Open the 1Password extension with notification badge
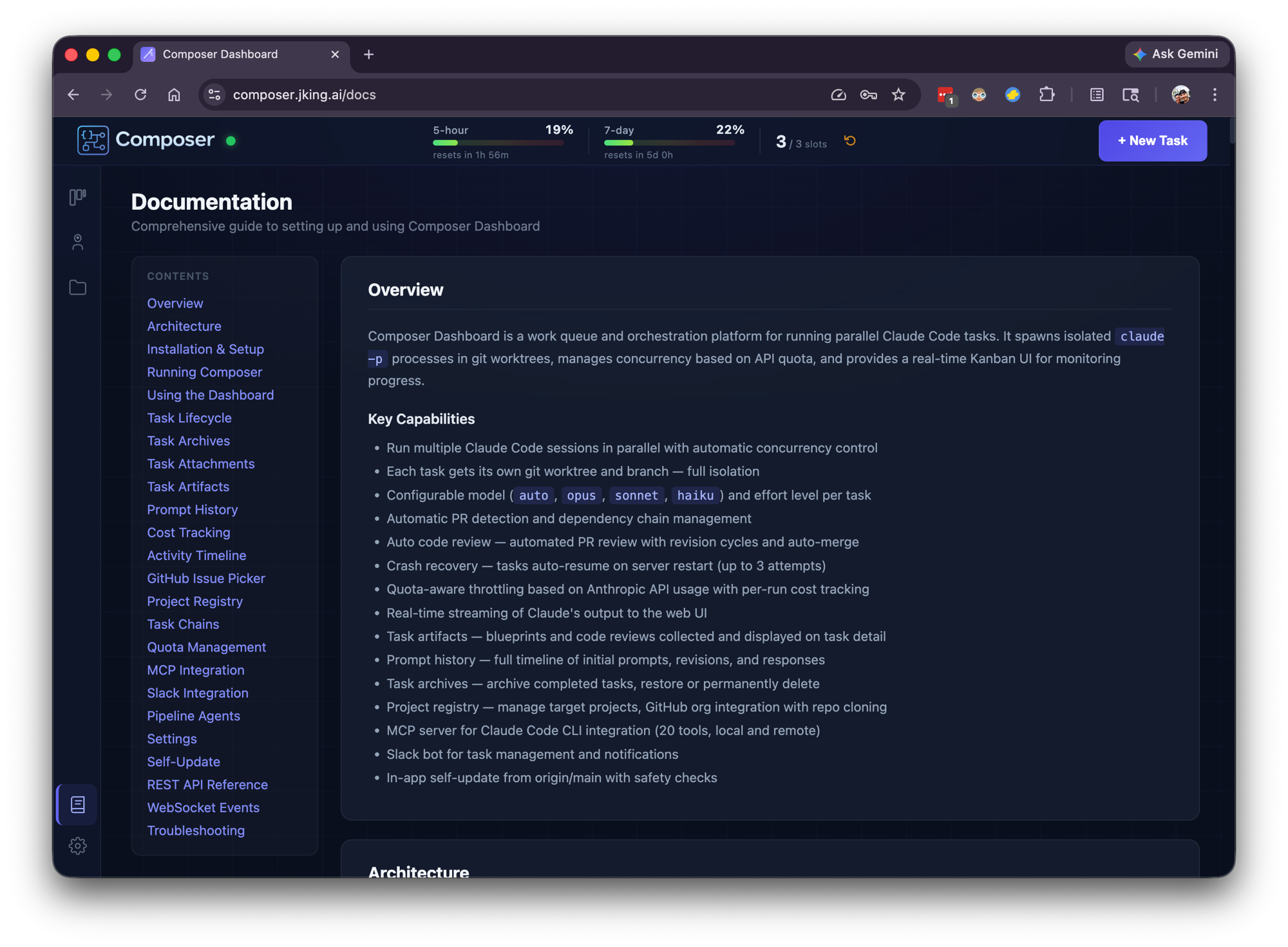The image size is (1288, 947). (x=946, y=95)
